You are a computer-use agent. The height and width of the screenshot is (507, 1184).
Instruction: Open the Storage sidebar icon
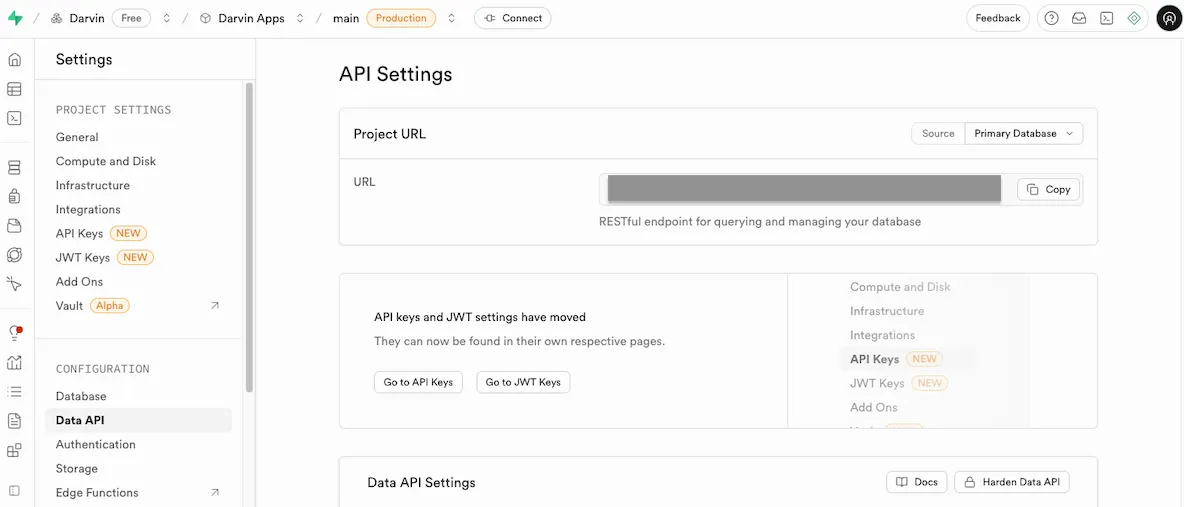coord(14,225)
